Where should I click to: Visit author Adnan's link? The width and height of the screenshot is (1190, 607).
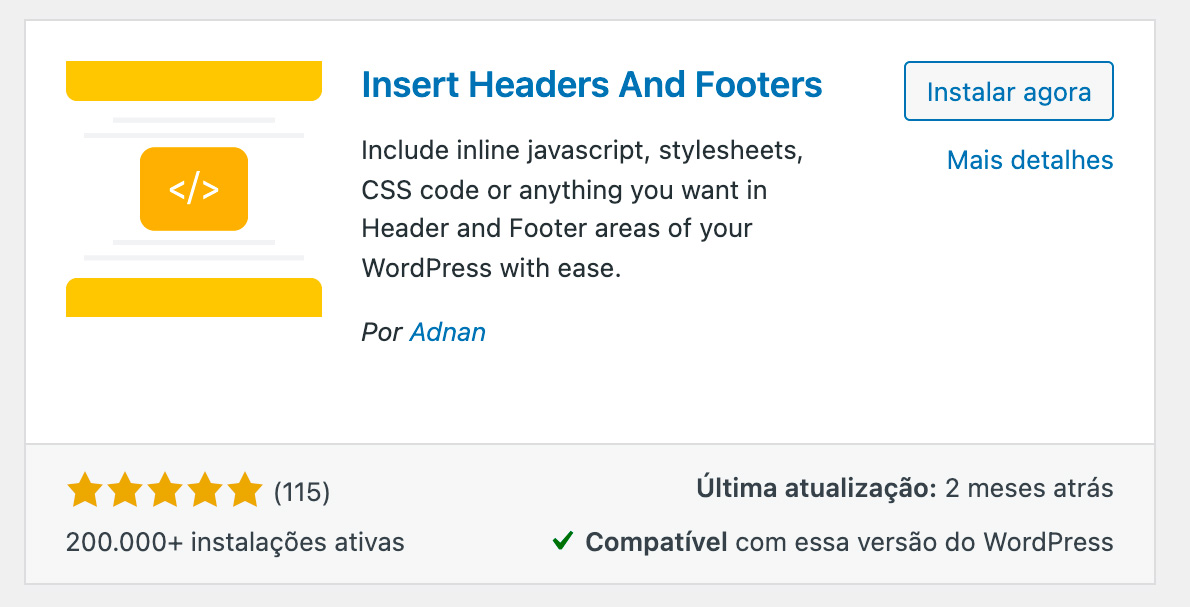tap(448, 332)
